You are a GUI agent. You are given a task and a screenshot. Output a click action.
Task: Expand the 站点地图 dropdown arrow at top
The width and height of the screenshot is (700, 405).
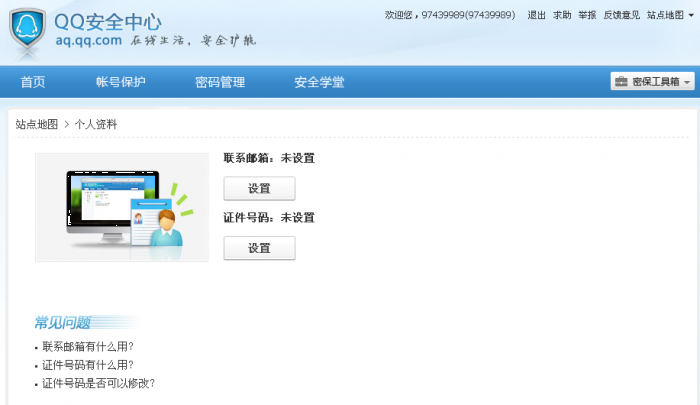(691, 15)
